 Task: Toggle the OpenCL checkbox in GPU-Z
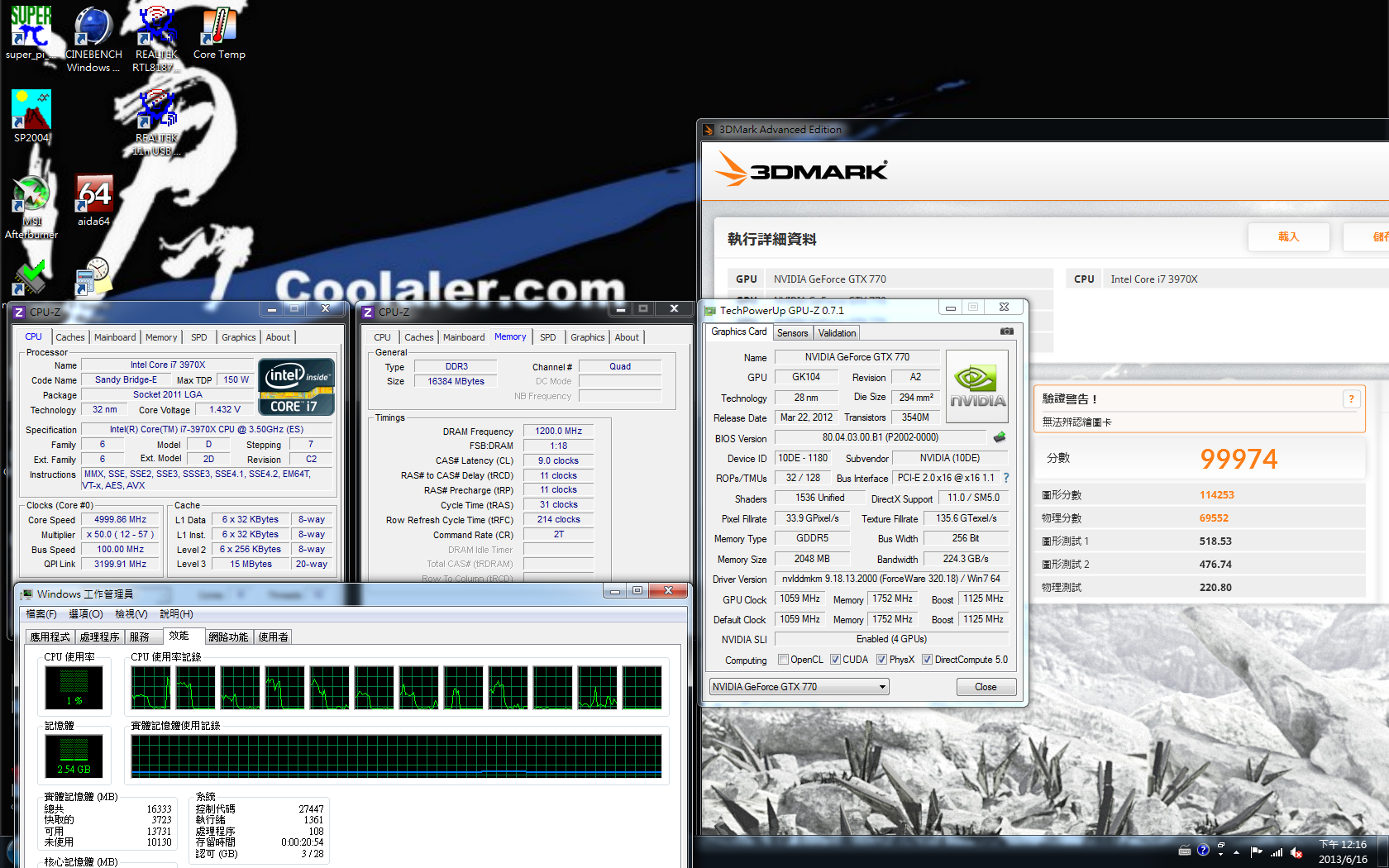point(783,660)
